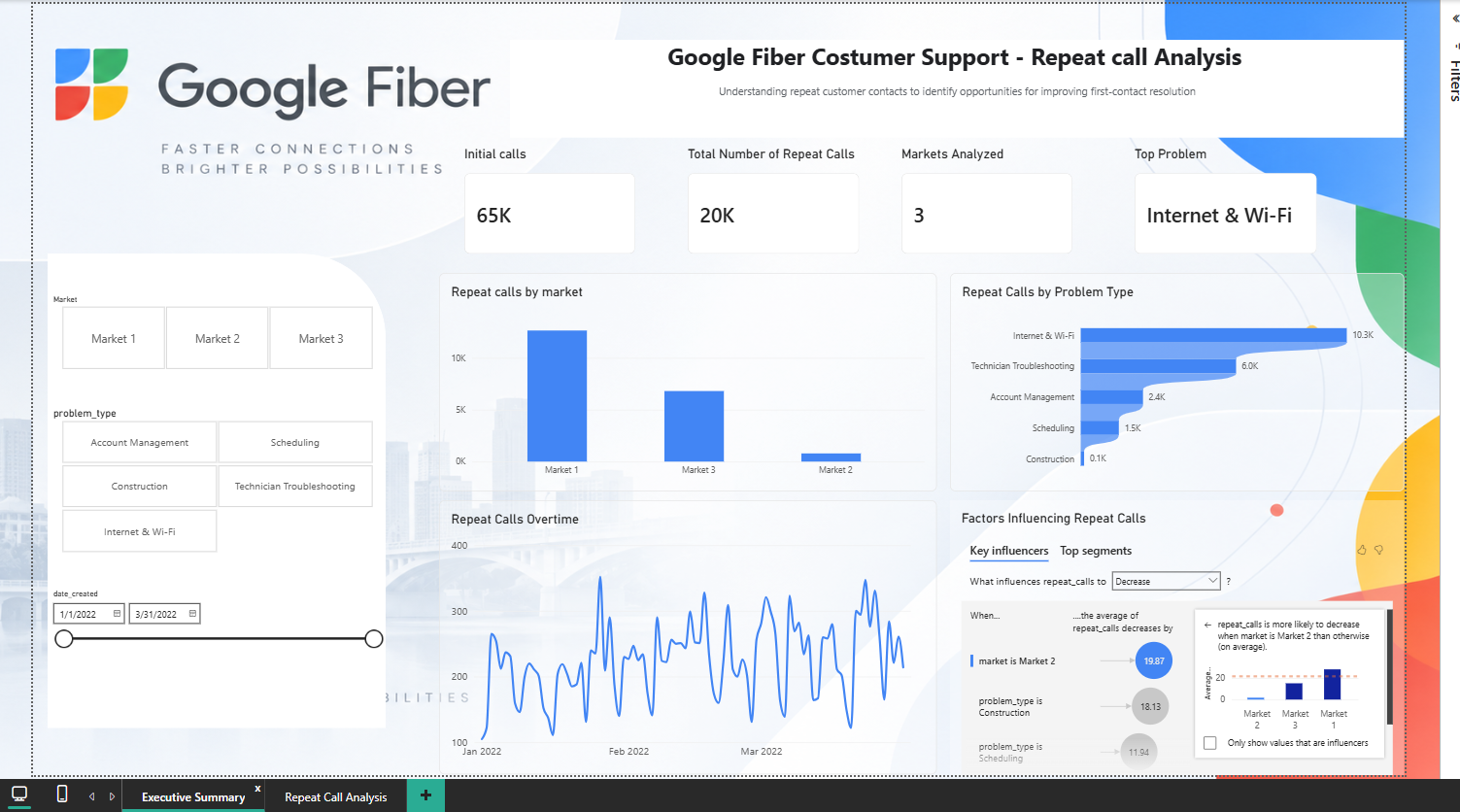Expand the Filters pane chevron

click(x=1454, y=18)
